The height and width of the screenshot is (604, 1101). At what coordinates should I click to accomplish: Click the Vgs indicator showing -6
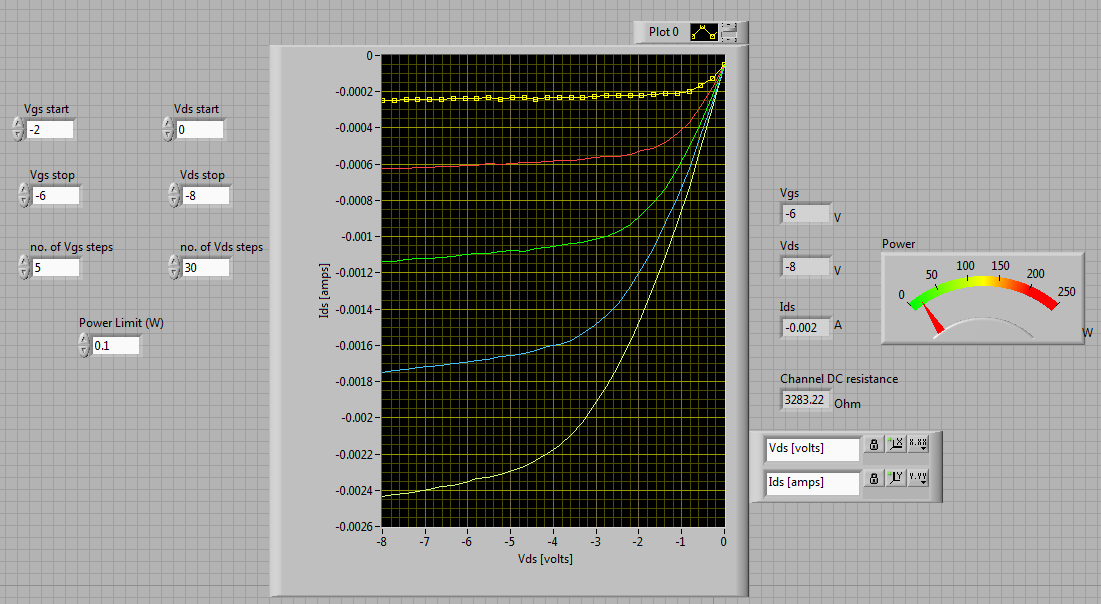[x=806, y=214]
